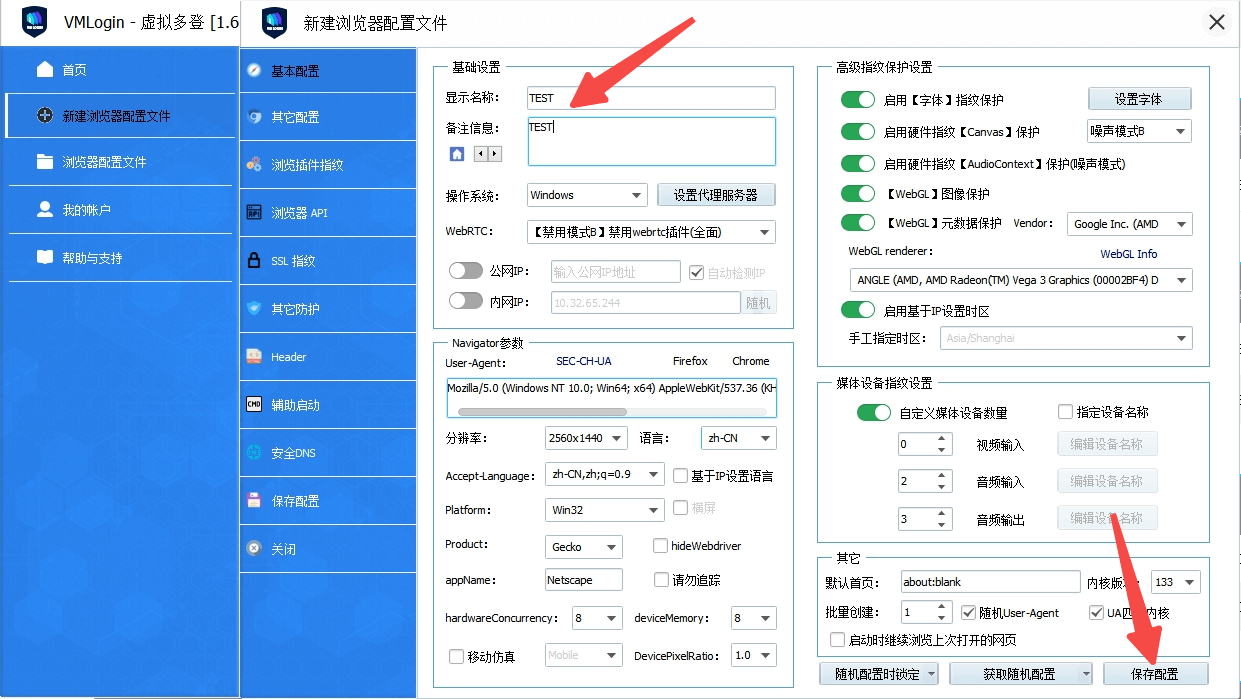
Task: Disable 启用【字体】指纹保护 toggle
Action: tap(858, 100)
